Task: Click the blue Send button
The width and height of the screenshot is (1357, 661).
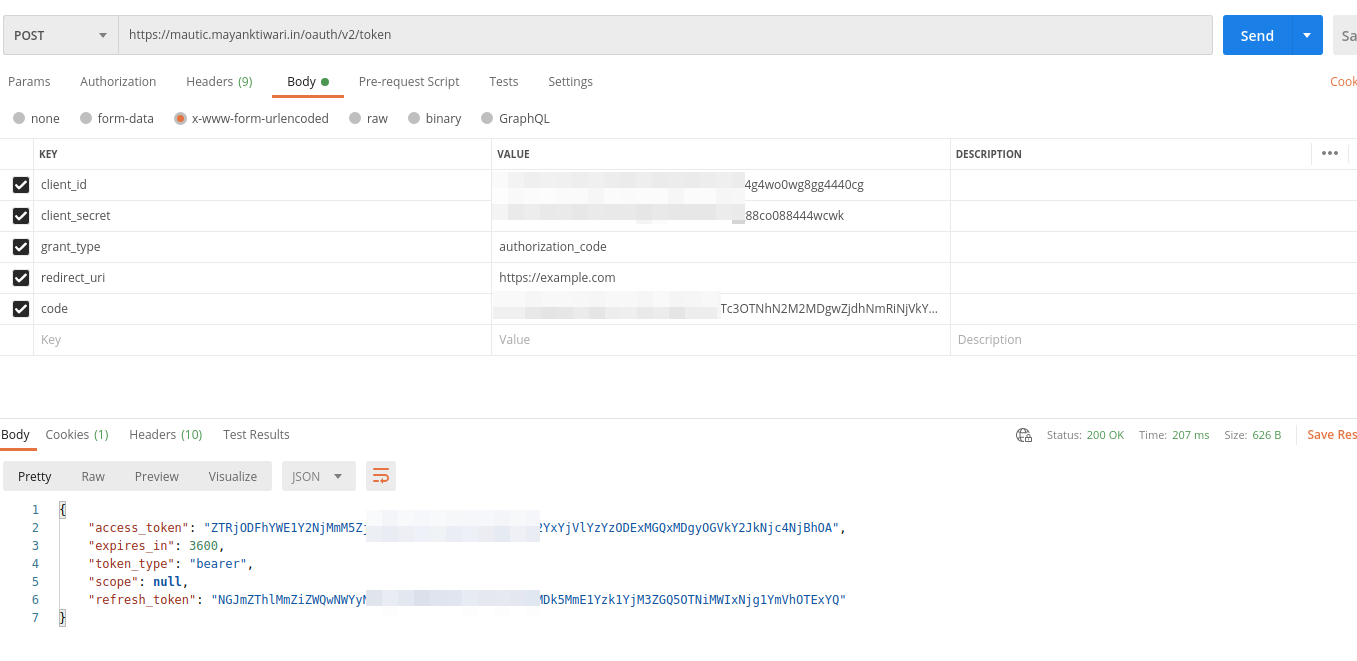Action: (1257, 35)
